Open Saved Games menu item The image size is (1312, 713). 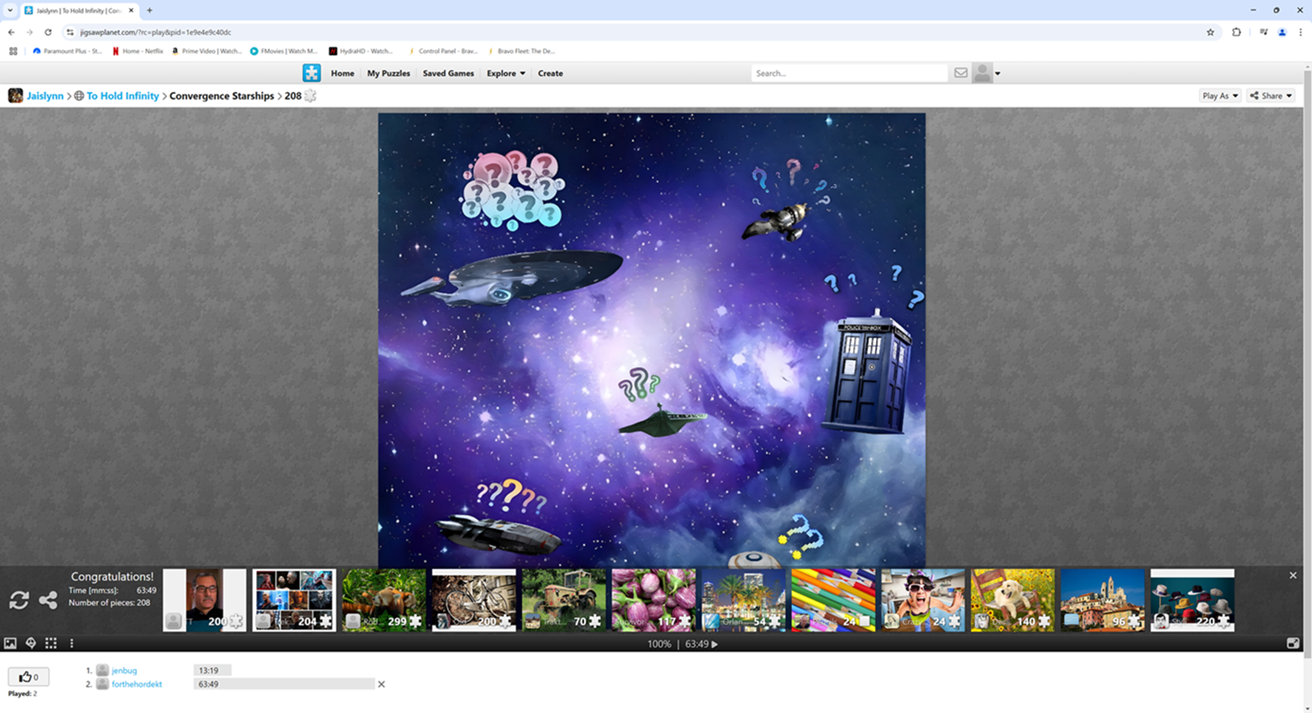click(448, 73)
